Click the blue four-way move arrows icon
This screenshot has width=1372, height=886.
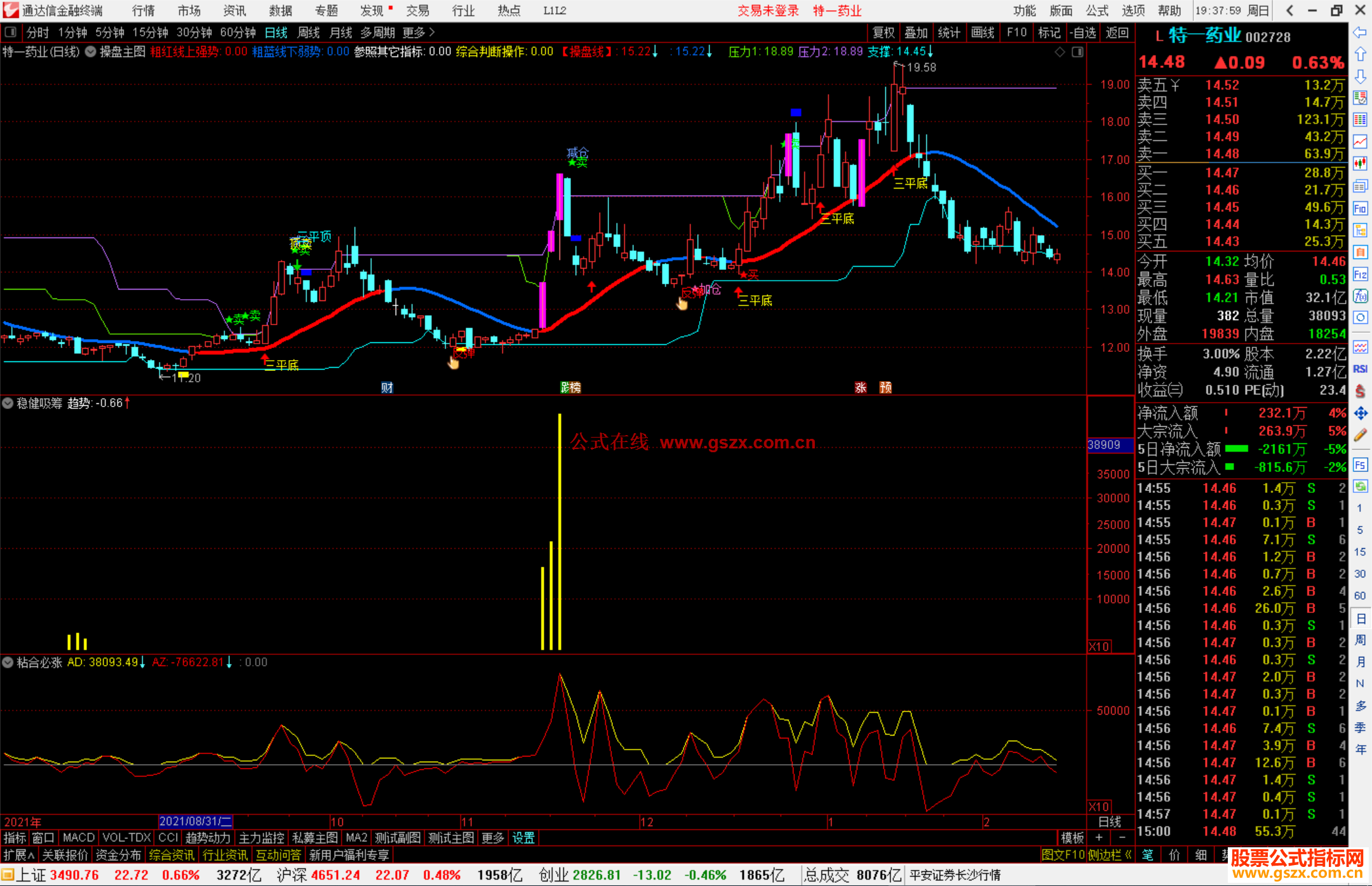(x=1360, y=413)
